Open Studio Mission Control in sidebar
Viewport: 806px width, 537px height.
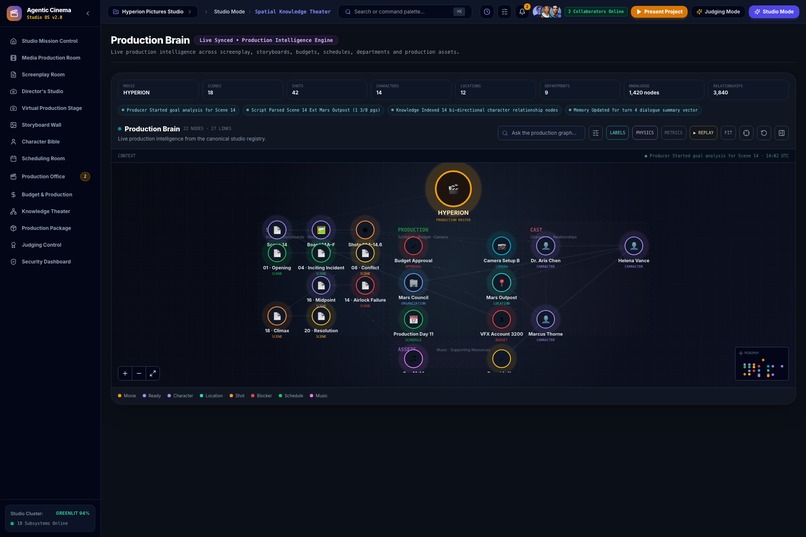[49, 41]
